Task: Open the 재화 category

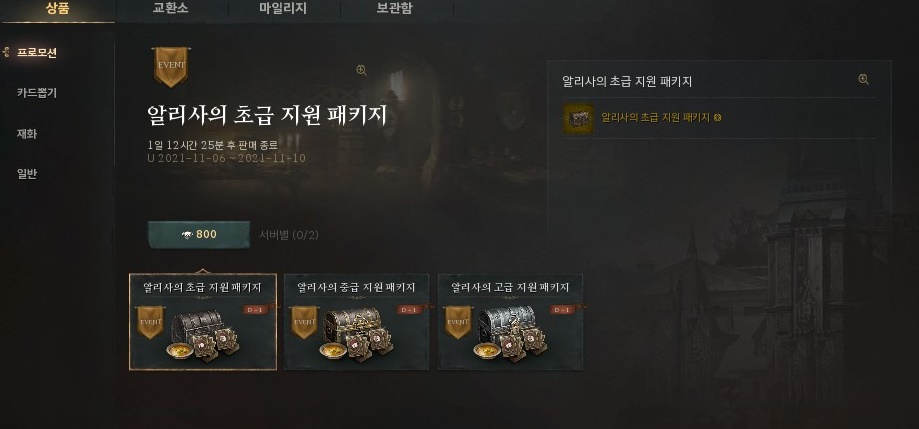Action: 27,134
